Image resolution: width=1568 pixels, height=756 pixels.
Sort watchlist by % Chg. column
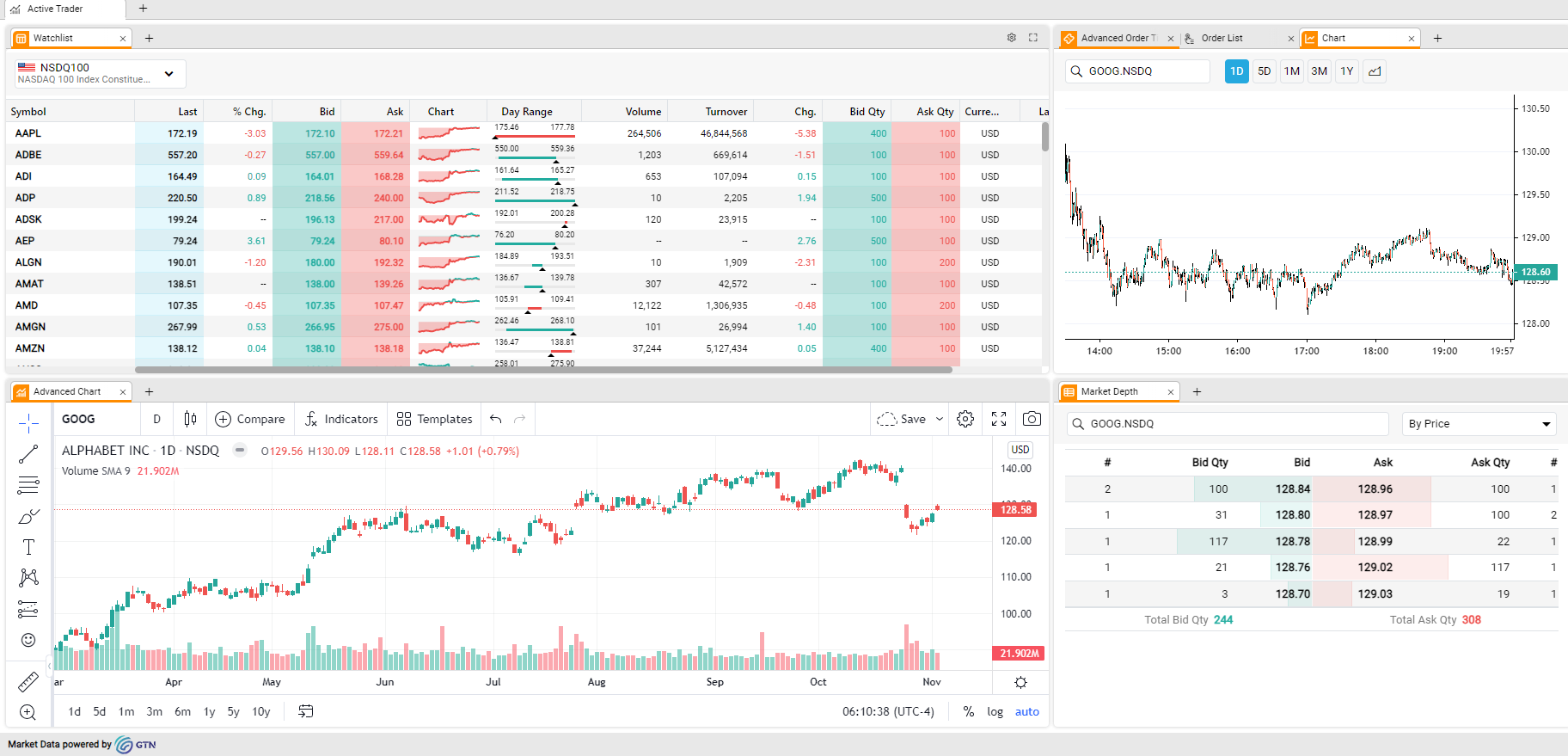click(x=248, y=112)
